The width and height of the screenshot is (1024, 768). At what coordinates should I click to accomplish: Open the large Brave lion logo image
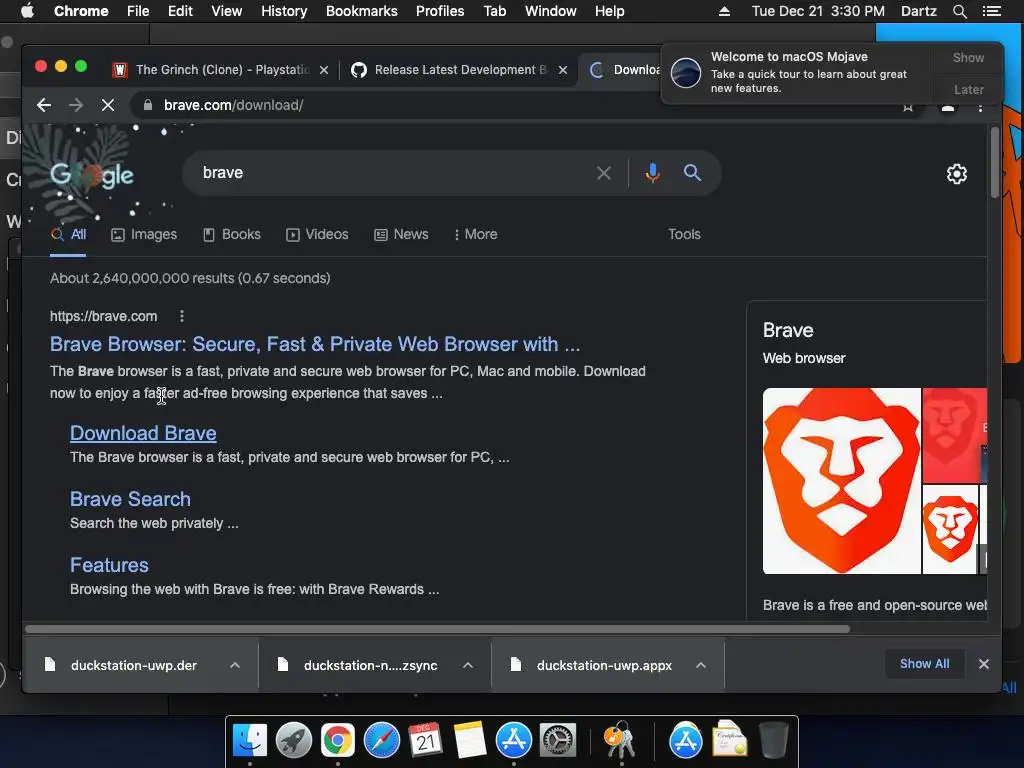[842, 481]
